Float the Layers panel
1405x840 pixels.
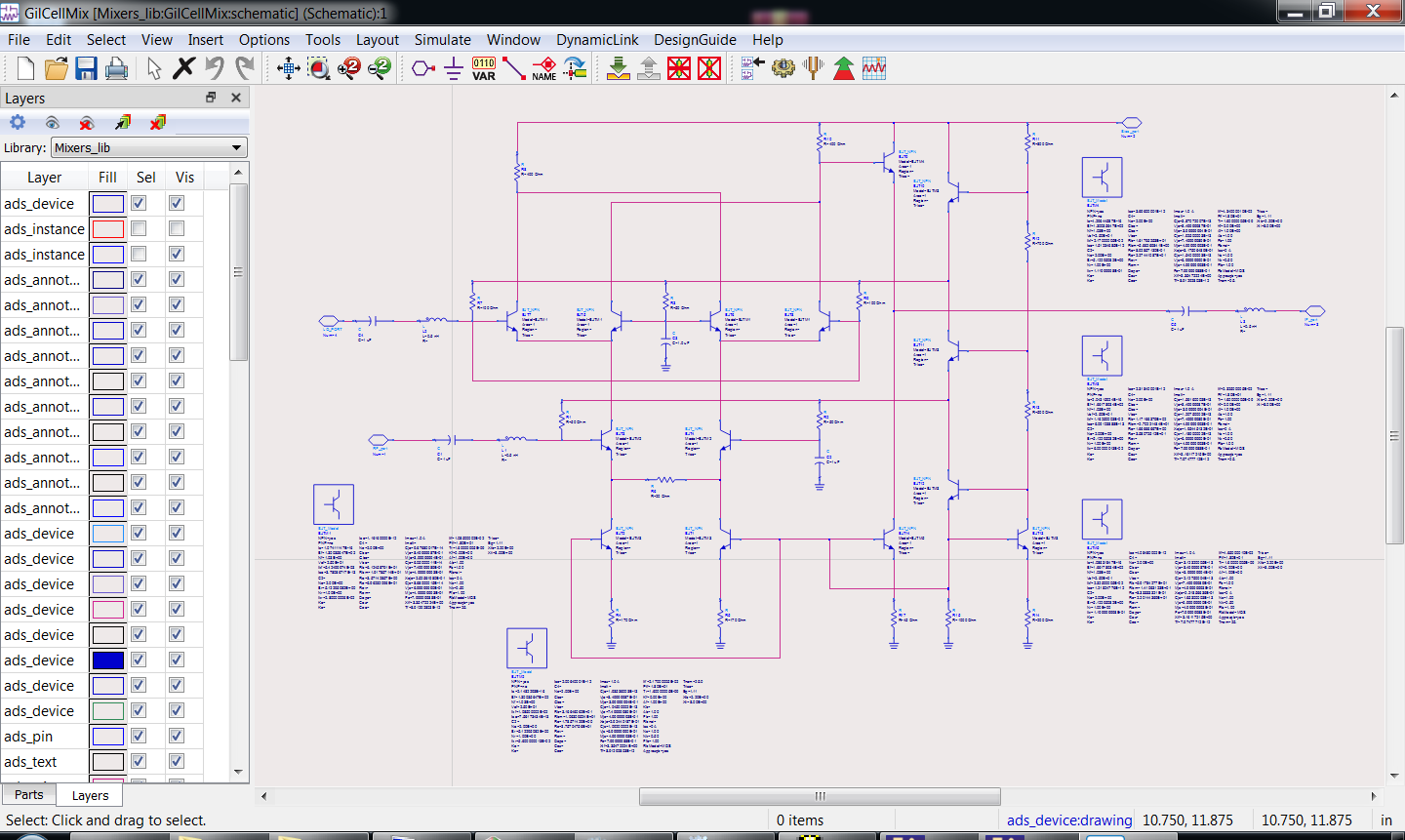211,98
